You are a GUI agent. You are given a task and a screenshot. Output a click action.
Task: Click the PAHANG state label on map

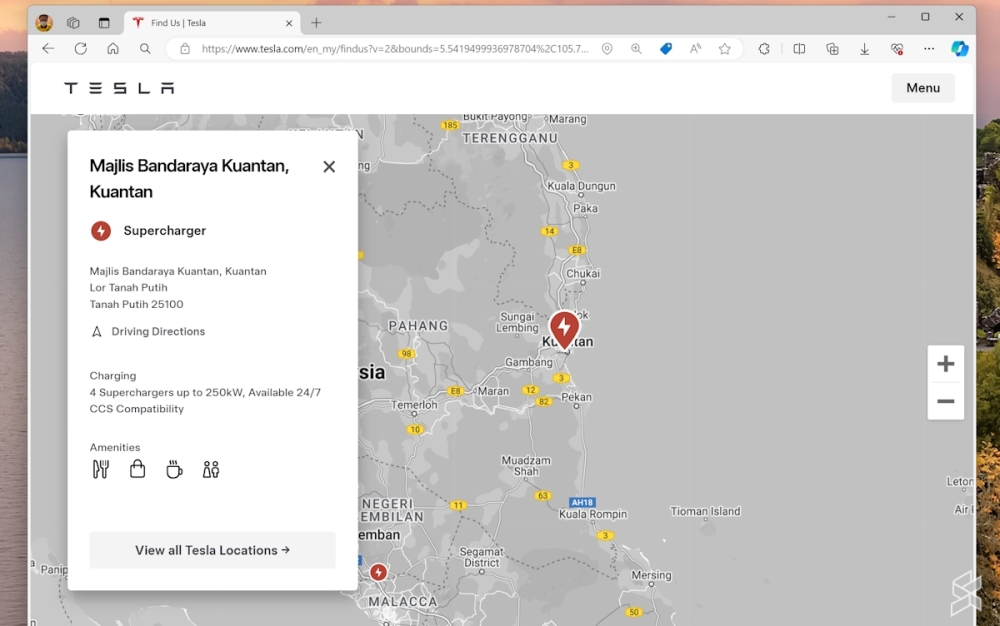418,326
